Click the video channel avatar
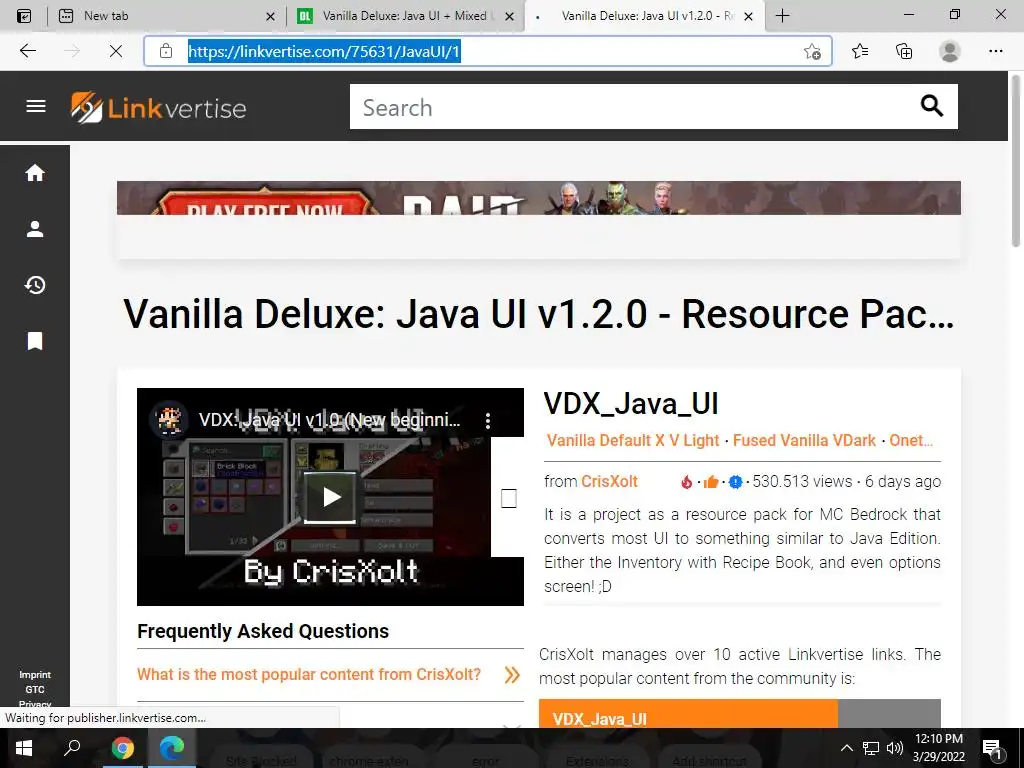Viewport: 1024px width, 768px height. (x=169, y=420)
